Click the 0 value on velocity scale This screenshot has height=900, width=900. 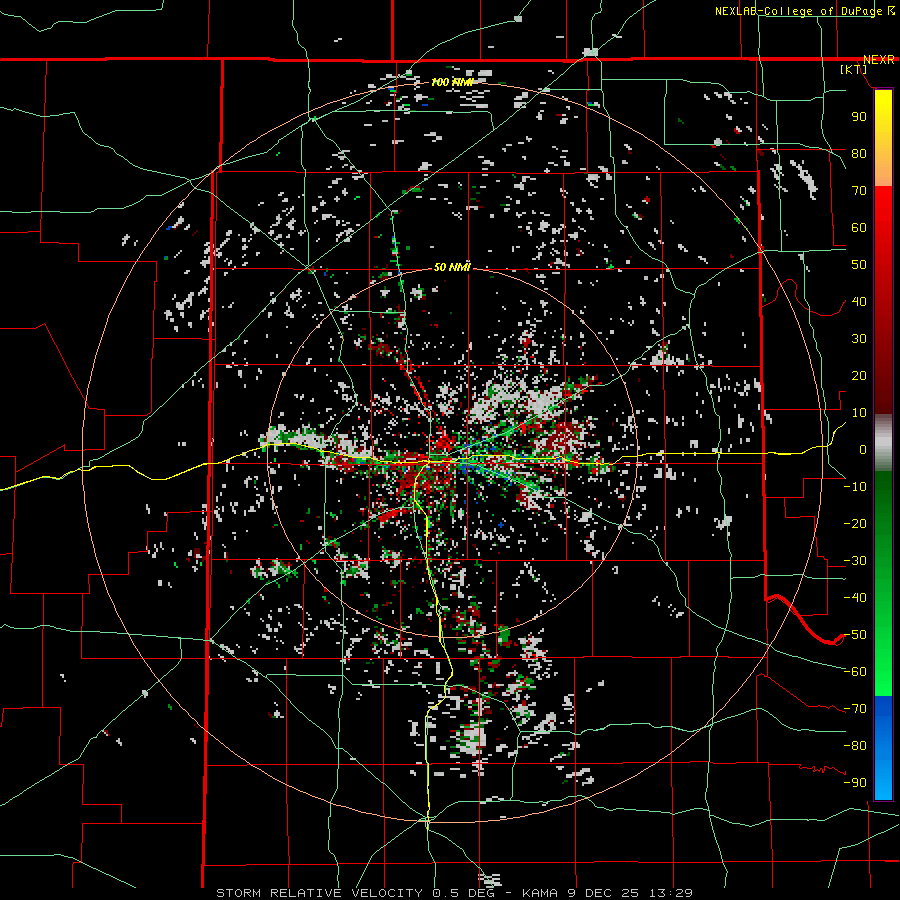pos(863,450)
